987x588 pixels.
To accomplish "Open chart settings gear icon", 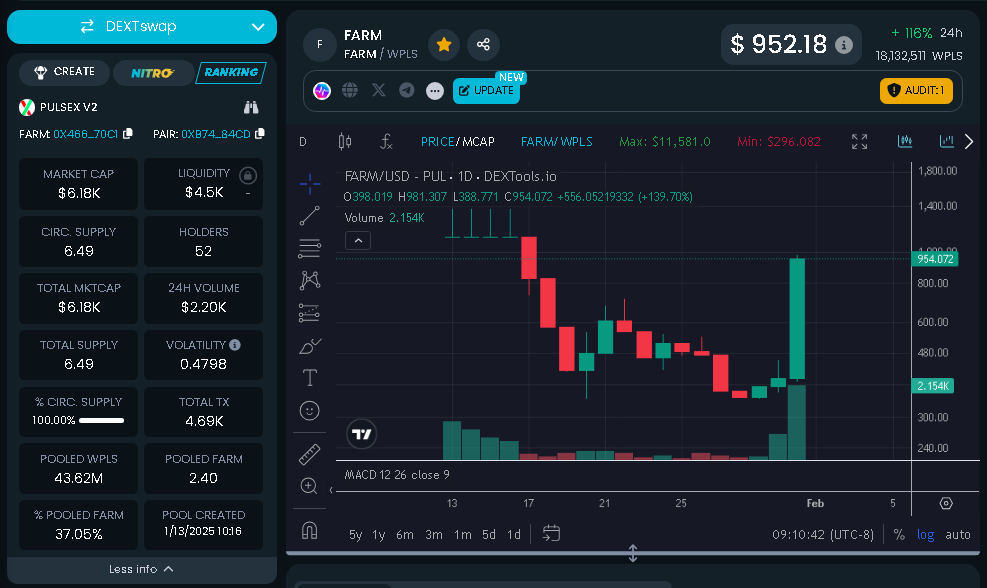I will (x=946, y=504).
